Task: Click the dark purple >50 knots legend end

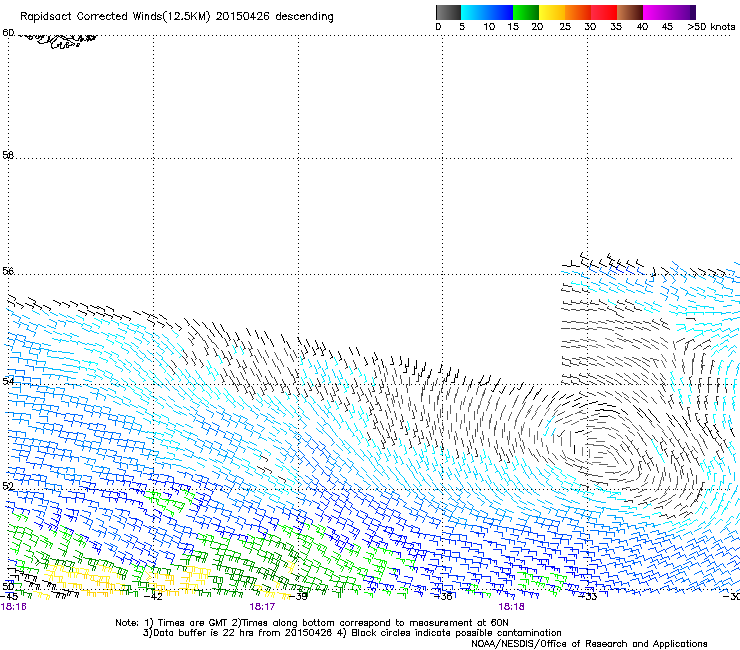Action: [x=692, y=12]
